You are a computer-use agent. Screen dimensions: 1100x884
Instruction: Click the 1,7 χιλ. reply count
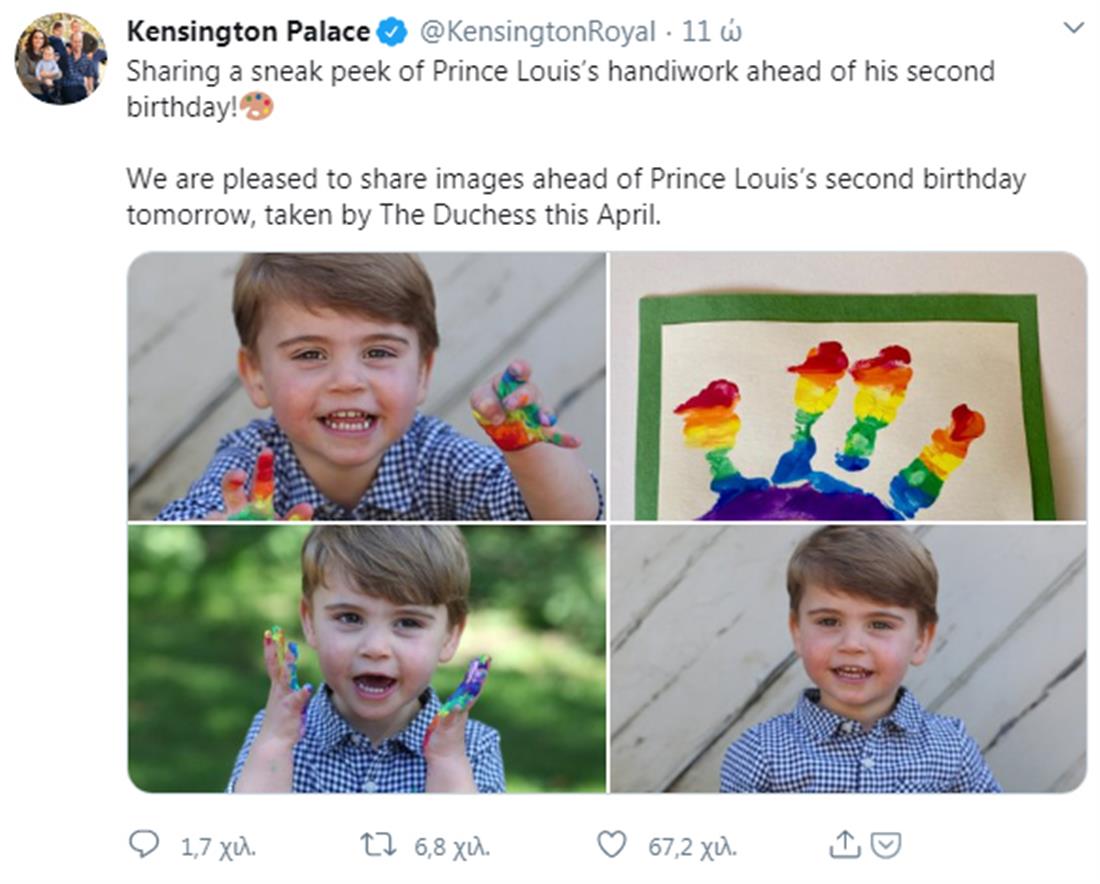(218, 847)
